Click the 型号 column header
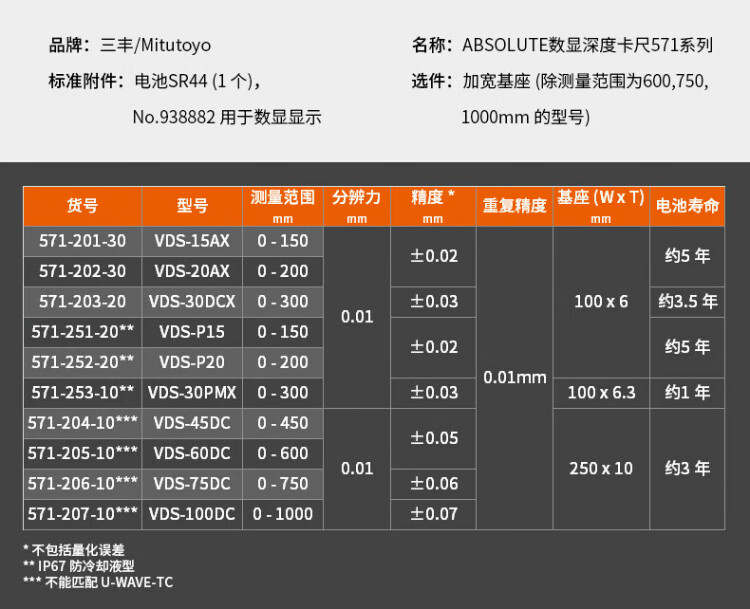The width and height of the screenshot is (750, 609). tap(192, 206)
